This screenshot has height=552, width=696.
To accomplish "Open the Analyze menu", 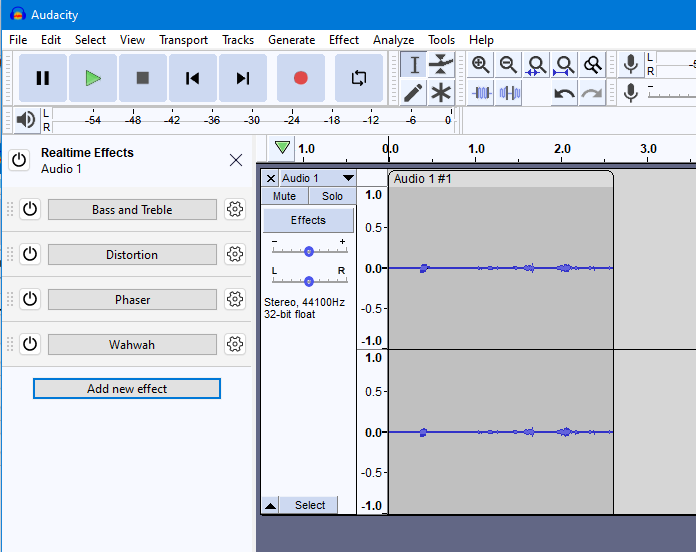I will click(x=393, y=40).
